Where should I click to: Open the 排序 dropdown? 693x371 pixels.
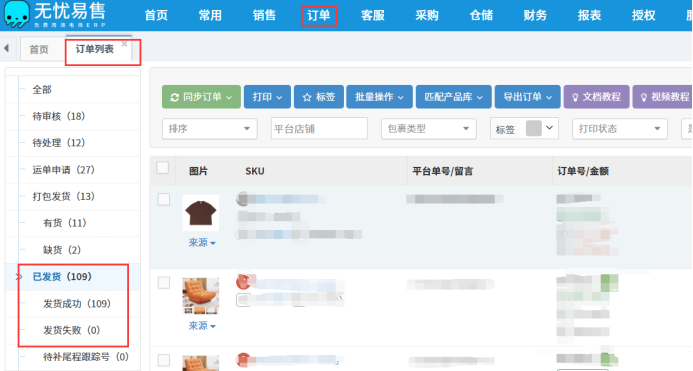209,129
